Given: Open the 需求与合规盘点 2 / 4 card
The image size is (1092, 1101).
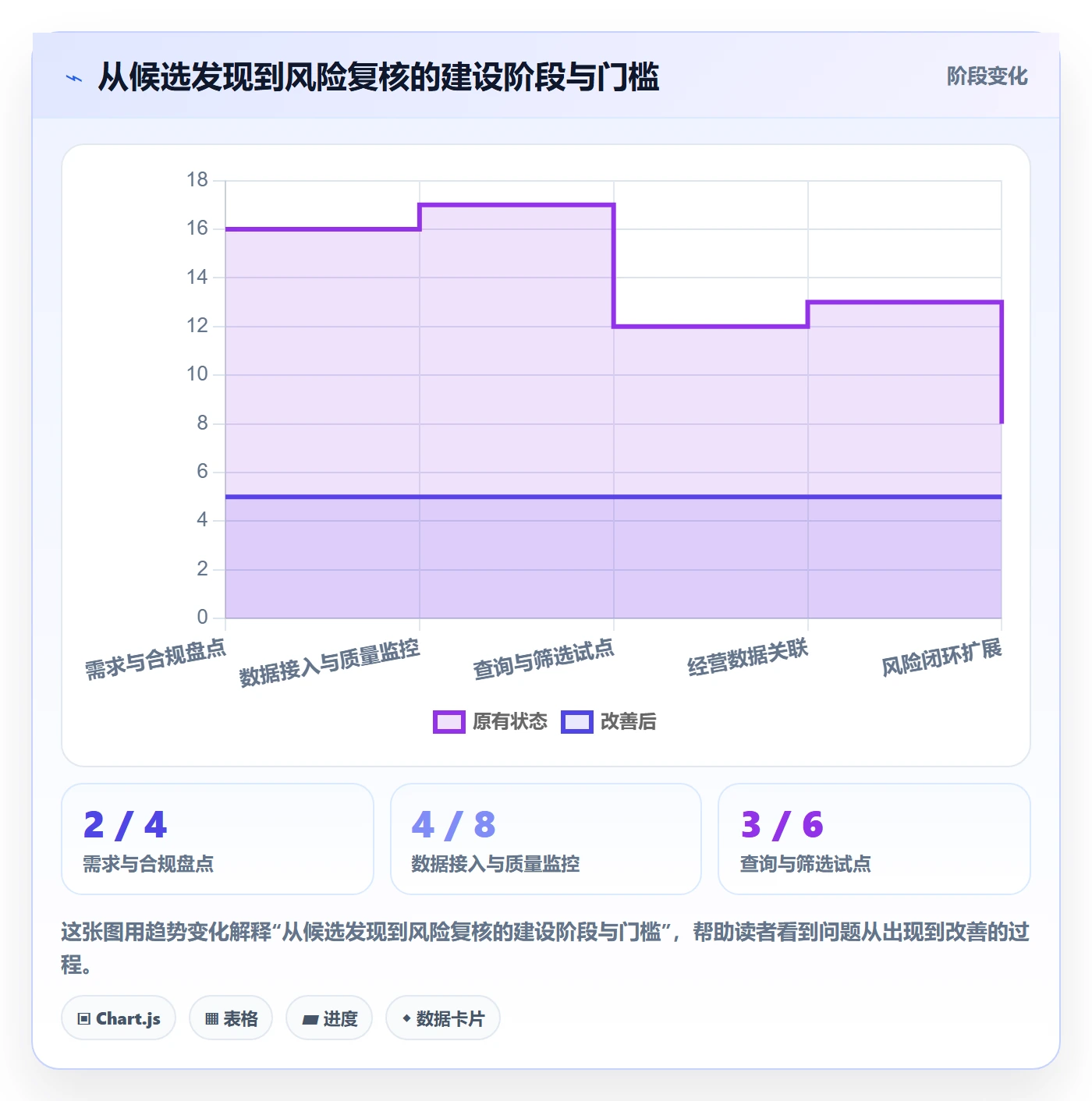Looking at the screenshot, I should pos(218,839).
